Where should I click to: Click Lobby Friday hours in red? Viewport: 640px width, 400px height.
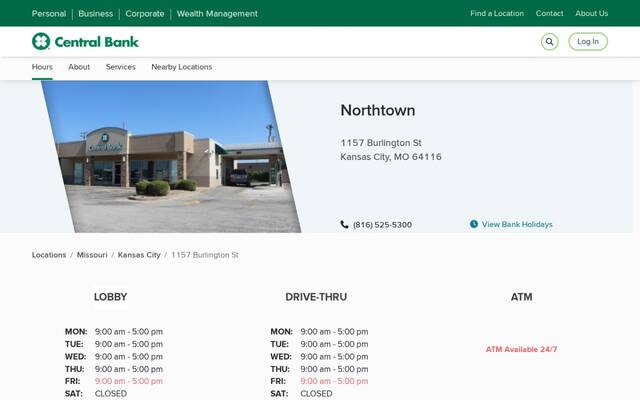tap(129, 381)
